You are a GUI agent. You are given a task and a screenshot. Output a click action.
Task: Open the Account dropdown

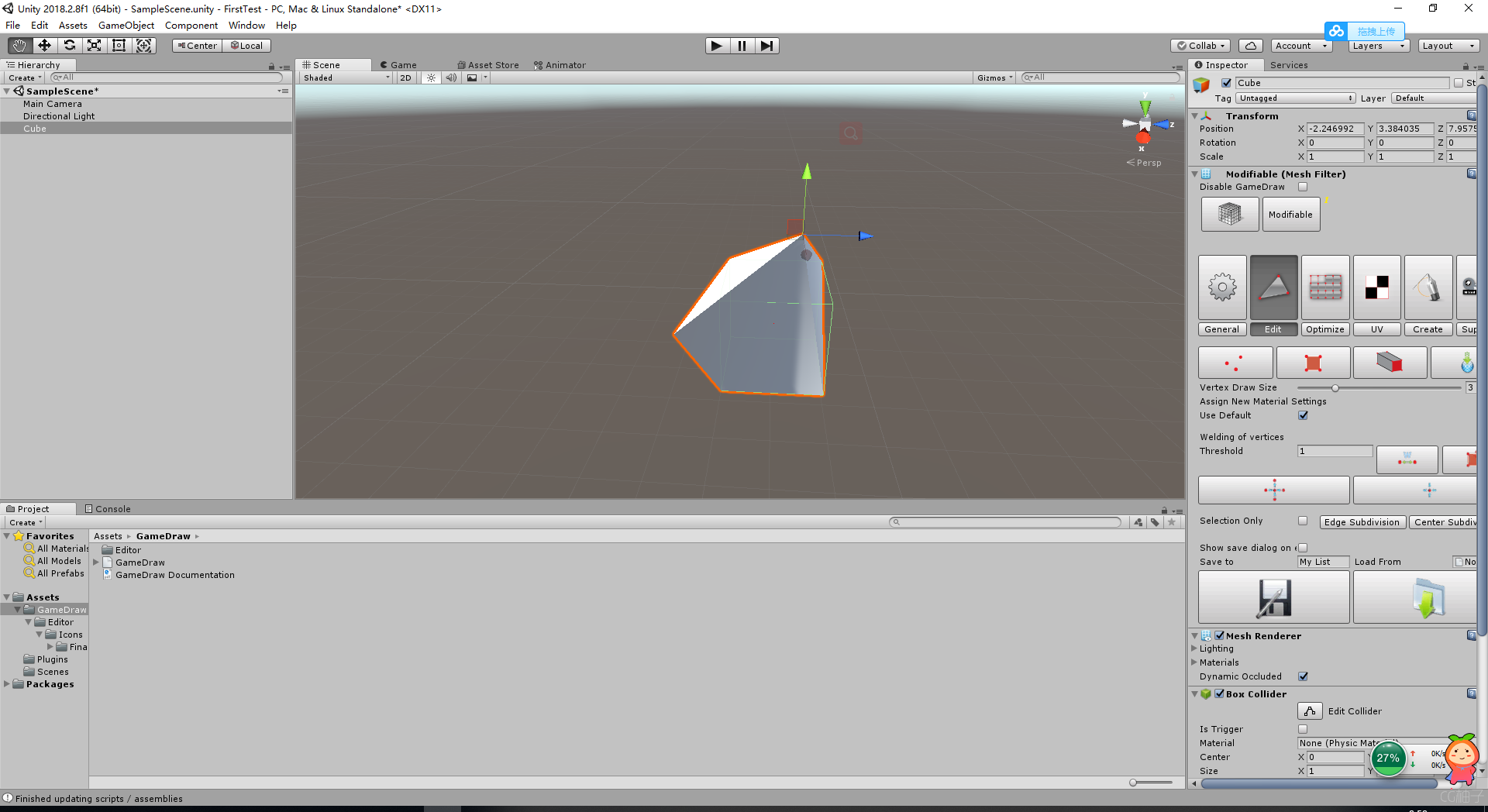click(1301, 46)
